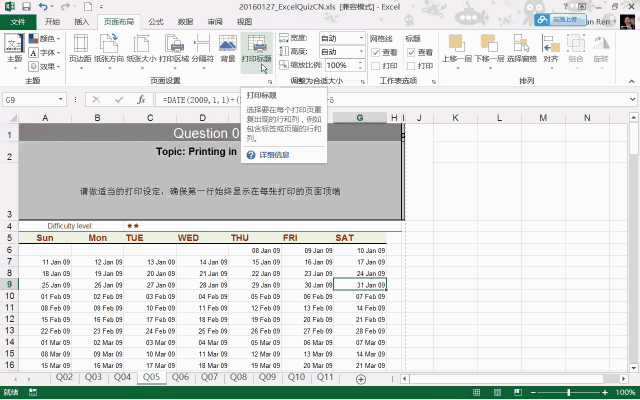The image size is (640, 400).
Task: Uncheck the Gridlines View (查看) checkbox
Action: coord(376,52)
